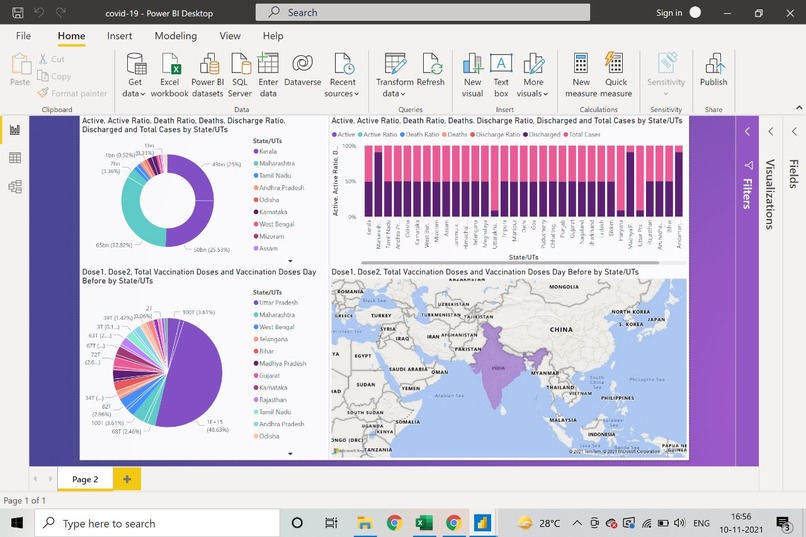Click Sign in

[x=669, y=13]
